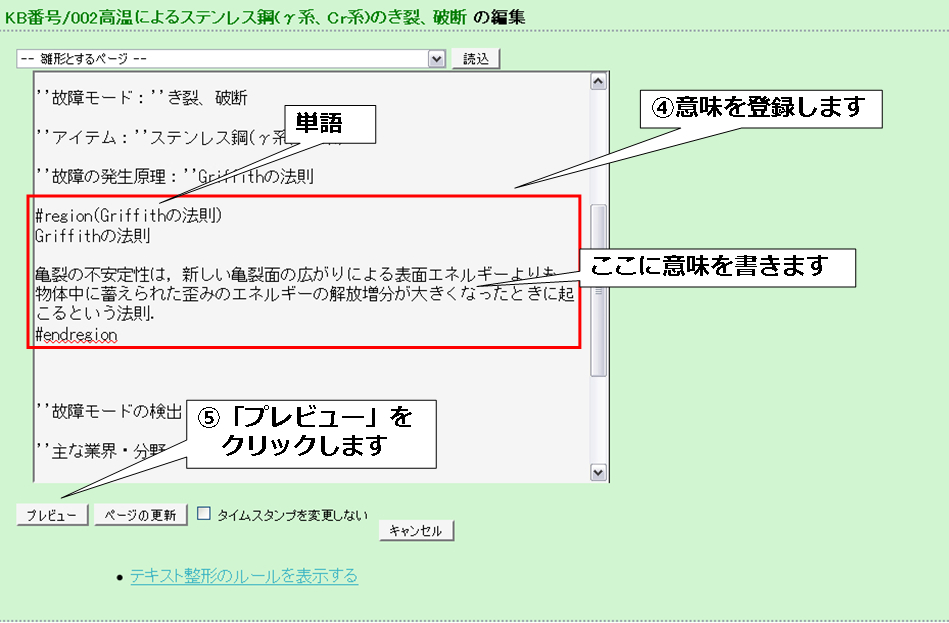
Task: Cancel editing with the キャンセル button
Action: tap(416, 531)
